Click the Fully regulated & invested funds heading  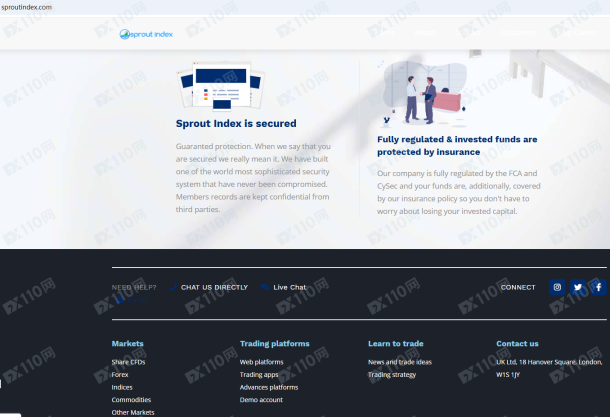pos(457,145)
